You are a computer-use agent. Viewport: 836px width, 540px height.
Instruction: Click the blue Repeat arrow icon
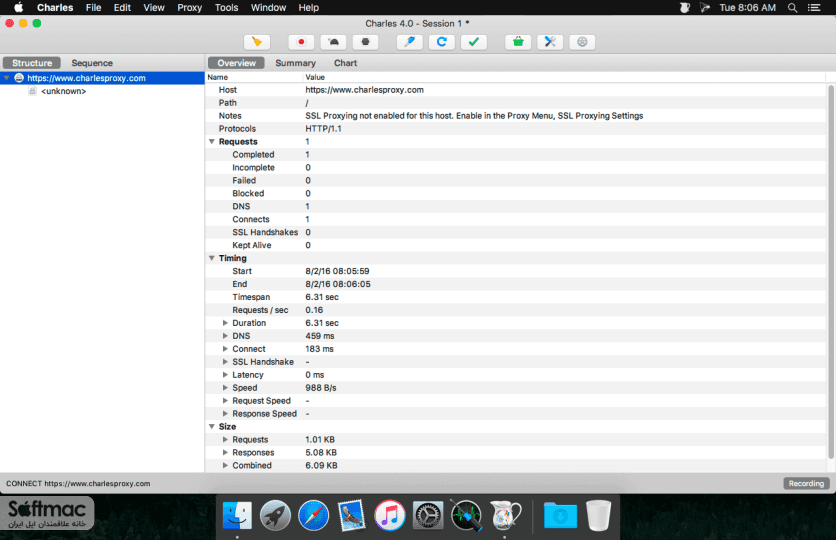click(x=441, y=42)
